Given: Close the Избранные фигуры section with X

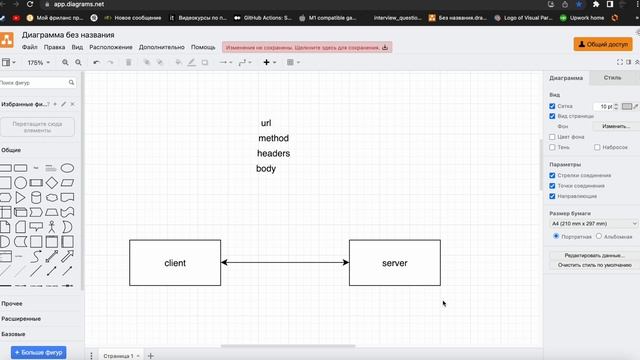Looking at the screenshot, I should point(73,104).
